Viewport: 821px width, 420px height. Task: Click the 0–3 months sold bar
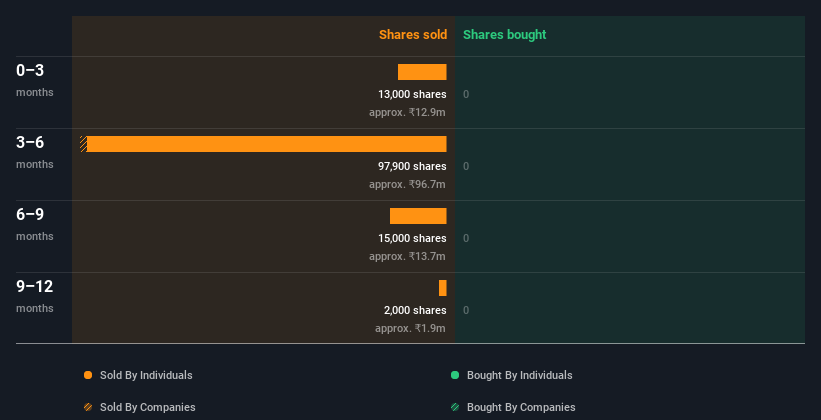pyautogui.click(x=422, y=72)
